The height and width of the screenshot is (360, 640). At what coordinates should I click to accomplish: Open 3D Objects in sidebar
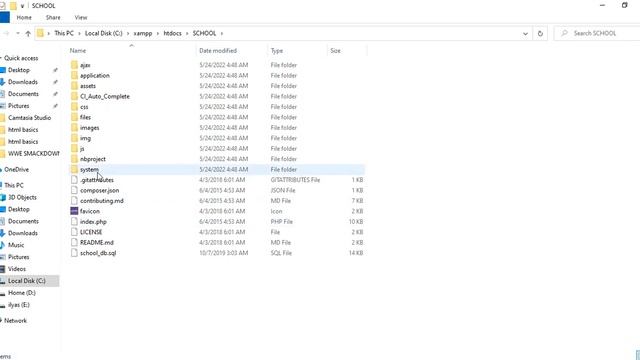point(22,197)
